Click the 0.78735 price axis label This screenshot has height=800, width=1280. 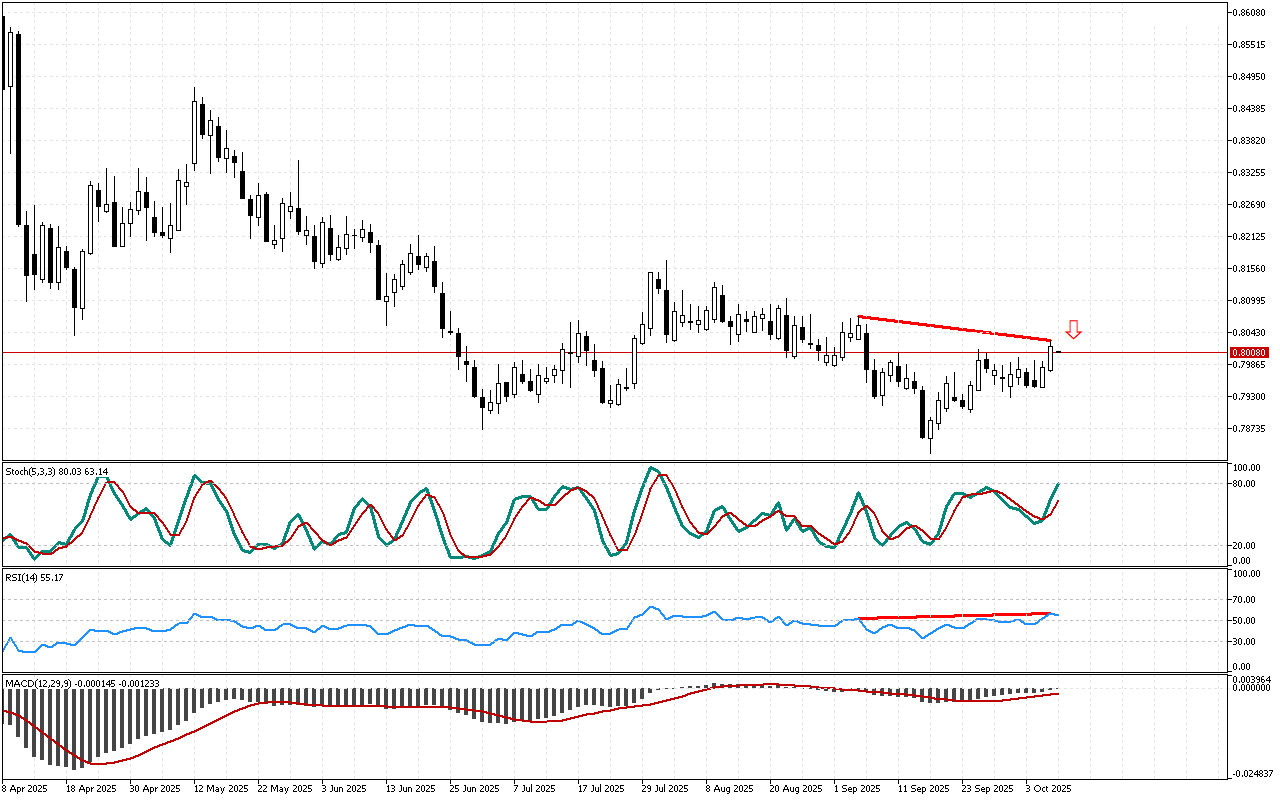click(1250, 429)
